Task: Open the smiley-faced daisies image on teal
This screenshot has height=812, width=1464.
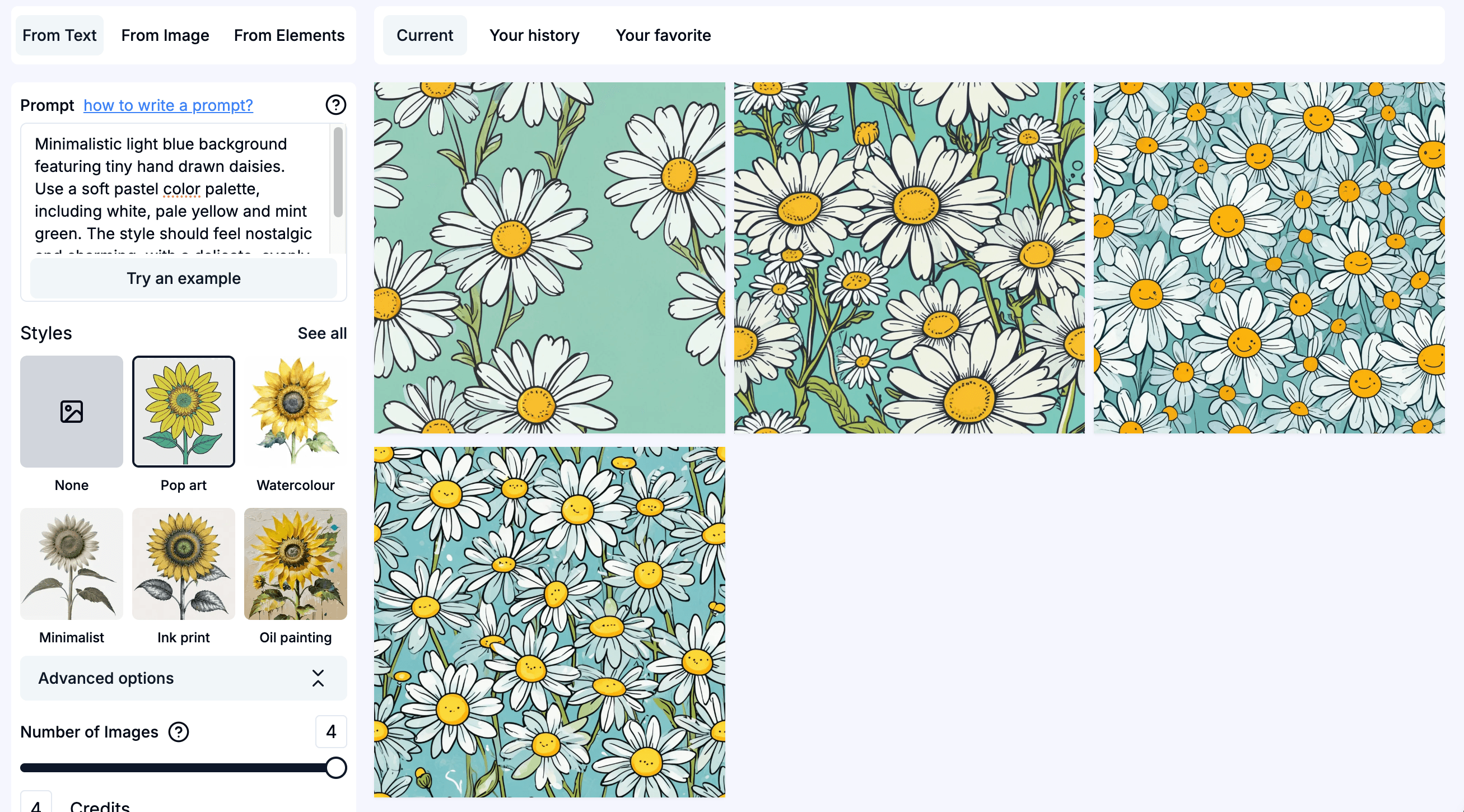Action: 1269,258
